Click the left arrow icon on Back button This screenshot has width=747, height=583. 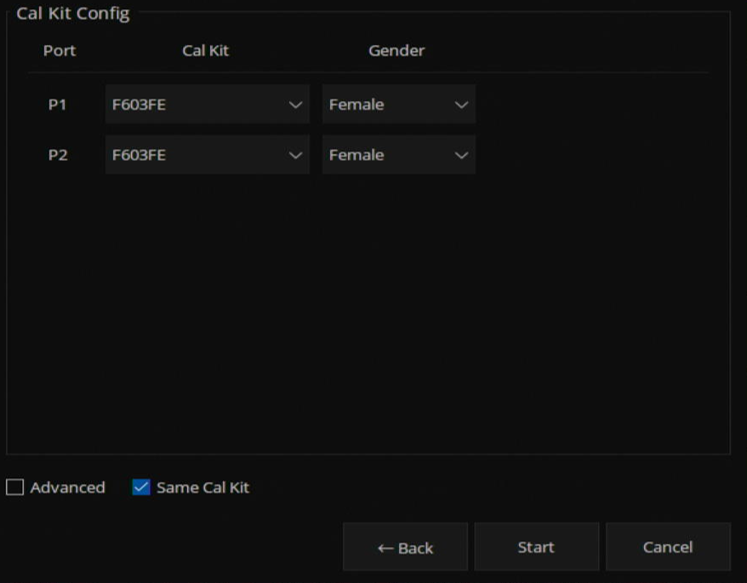click(385, 549)
